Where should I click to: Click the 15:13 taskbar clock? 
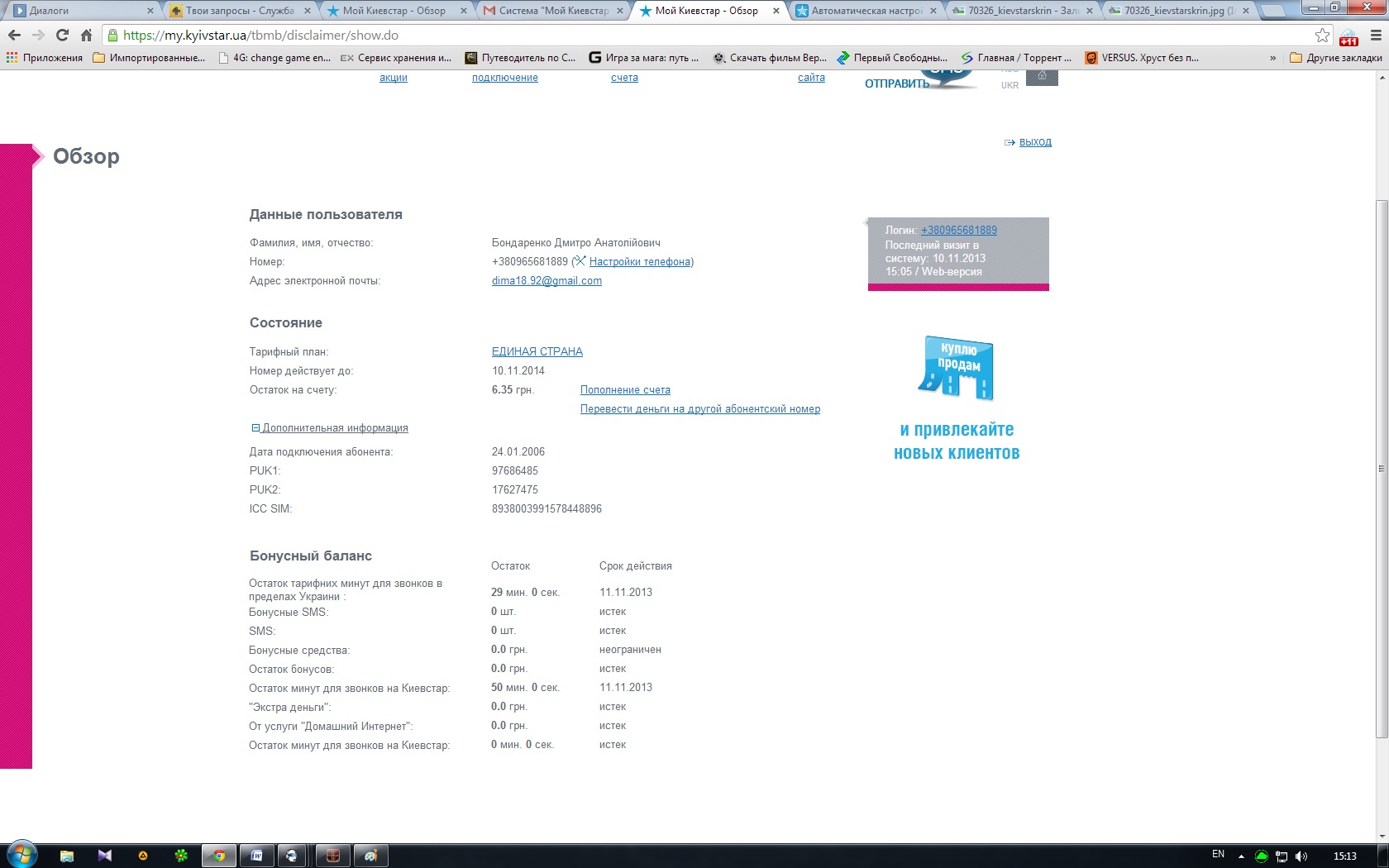1345,856
